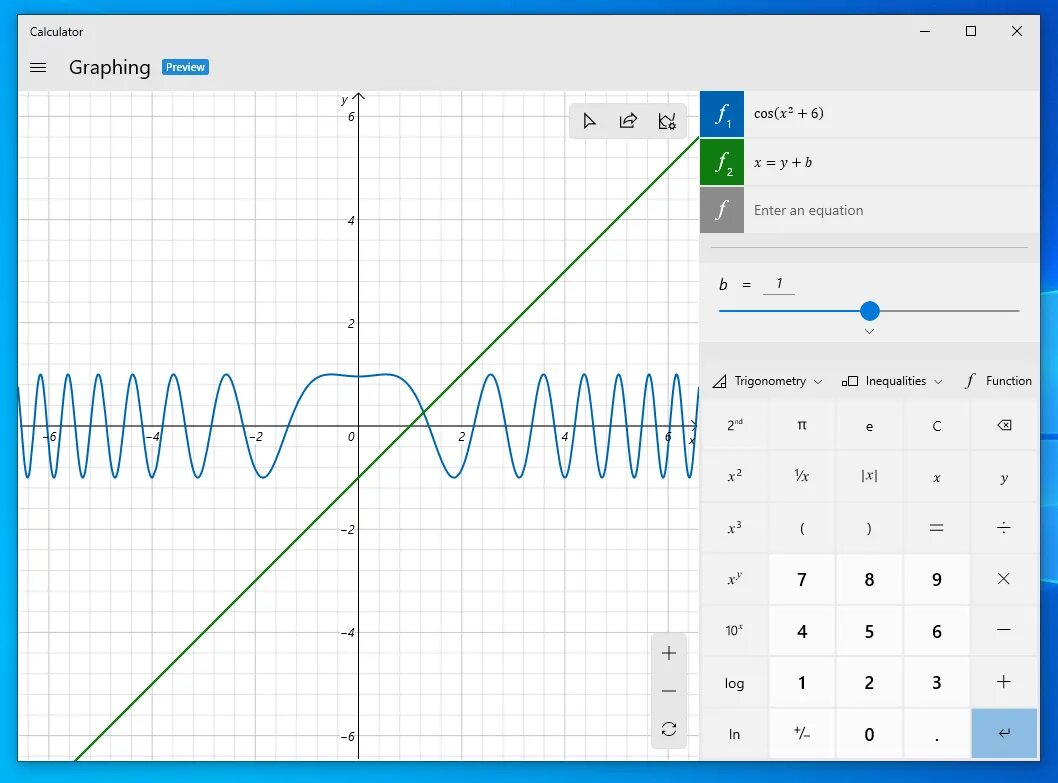Toggle the 2nd function key
Screen dimensions: 1058x783
click(x=735, y=425)
